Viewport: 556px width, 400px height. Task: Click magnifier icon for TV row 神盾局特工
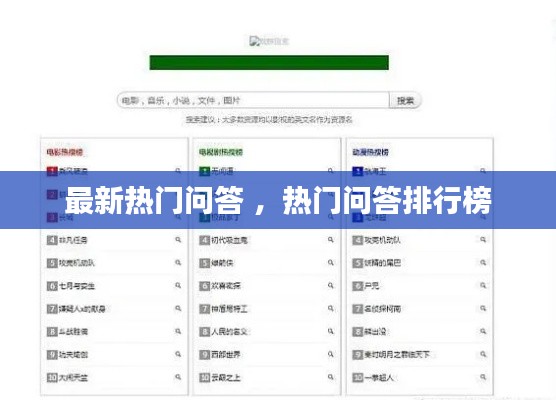click(330, 309)
